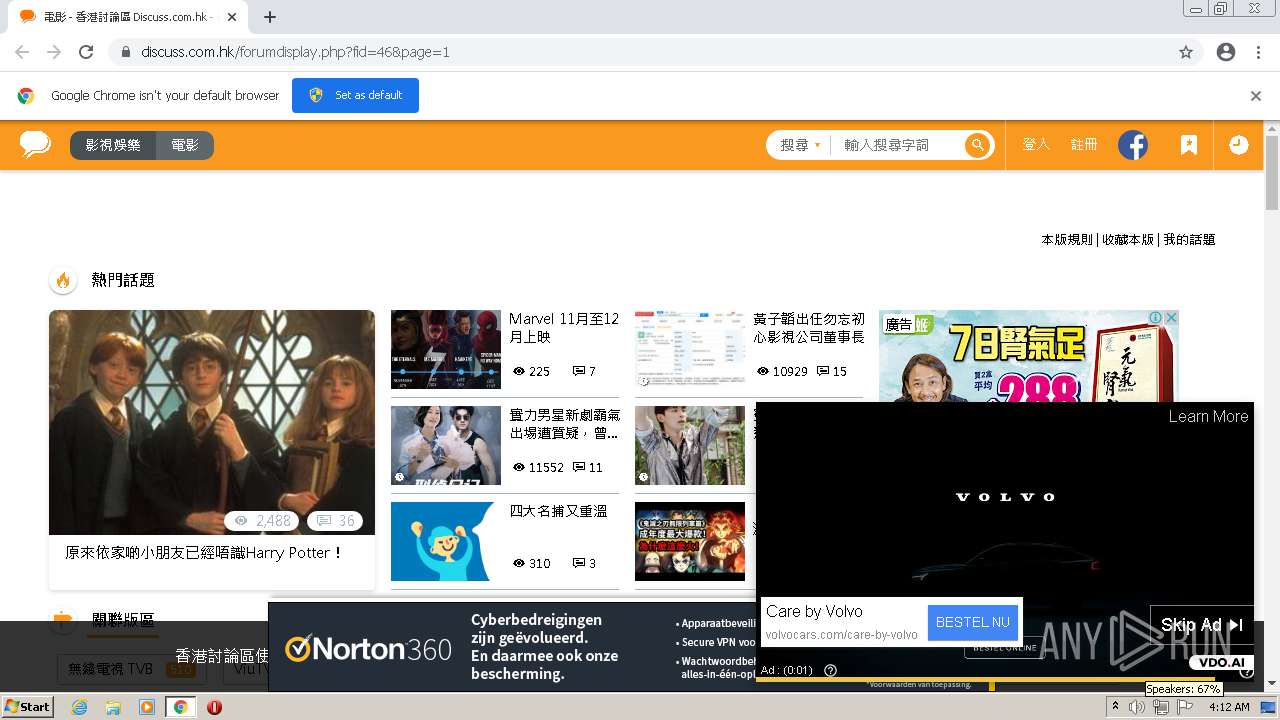
Task: Click the fire icon beside 熱門話題
Action: click(63, 280)
